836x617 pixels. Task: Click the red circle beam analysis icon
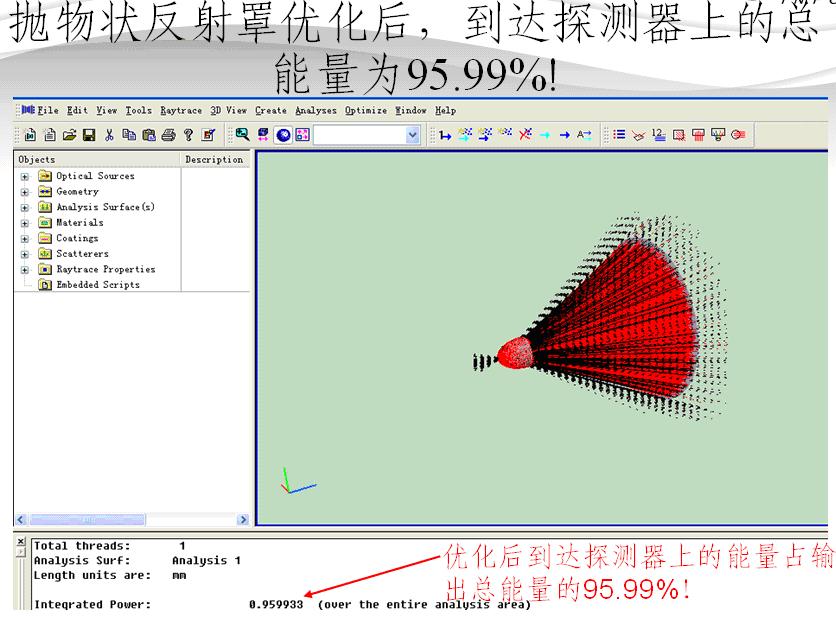[738, 135]
